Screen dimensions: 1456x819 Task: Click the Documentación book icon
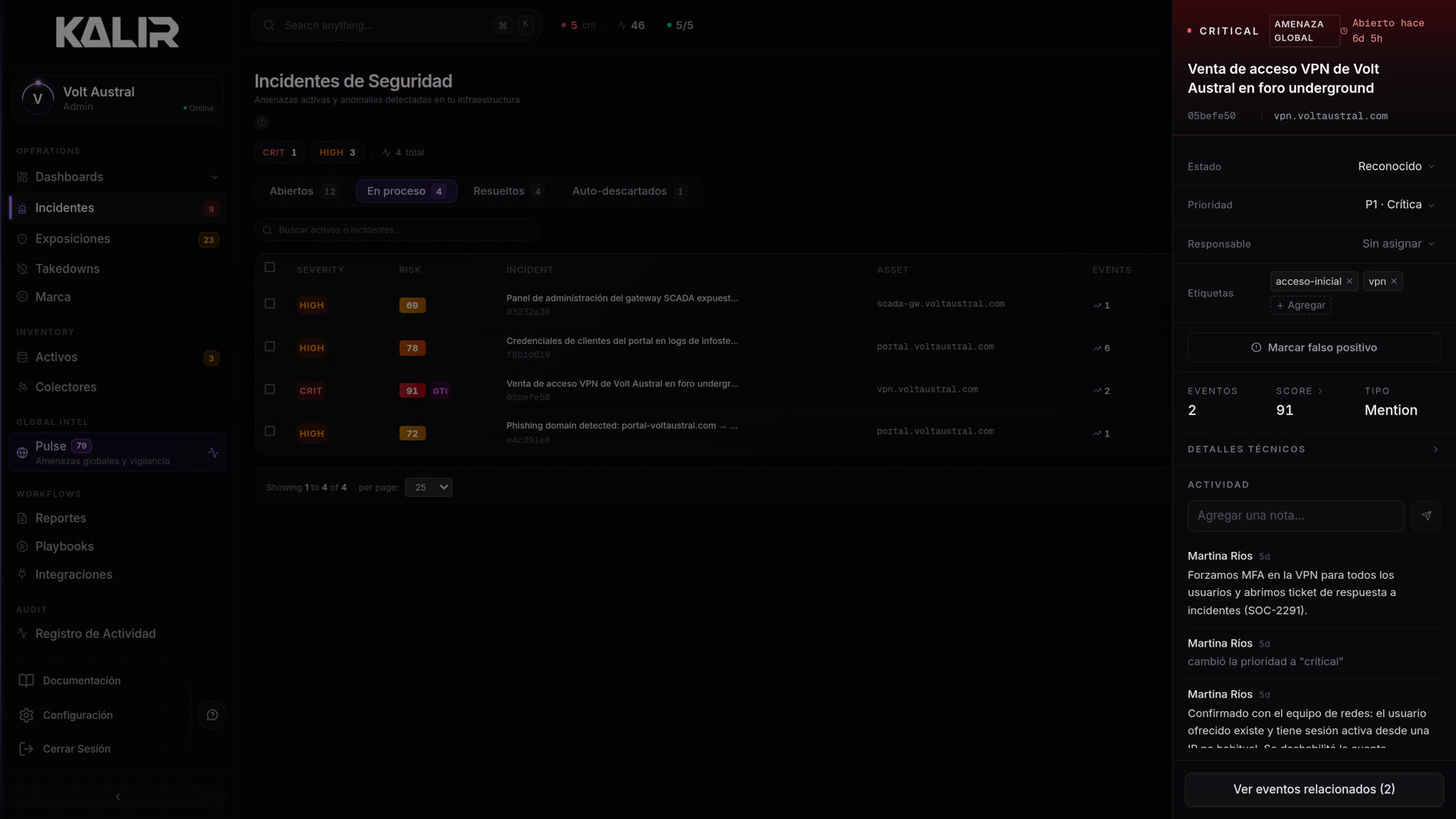[x=27, y=681]
